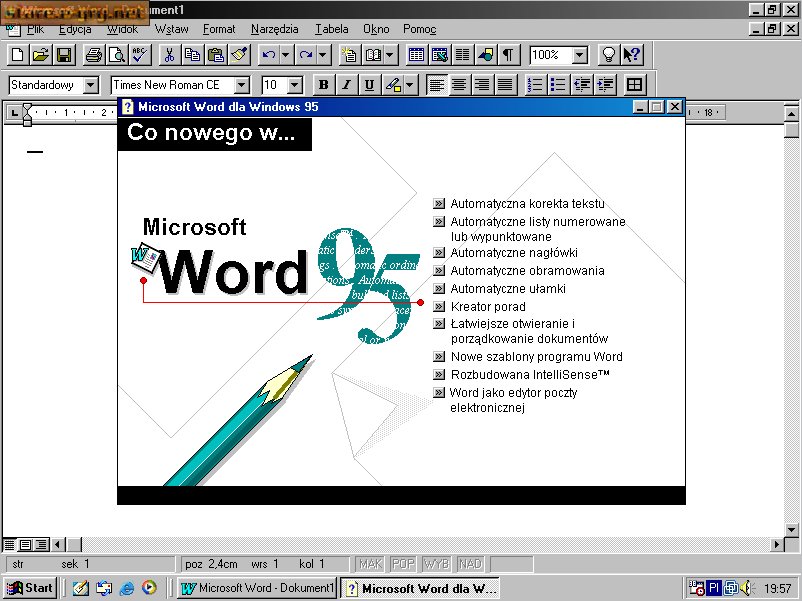Image resolution: width=802 pixels, height=601 pixels.
Task: Open Nowe szablony programu Word topic
Action: point(537,357)
